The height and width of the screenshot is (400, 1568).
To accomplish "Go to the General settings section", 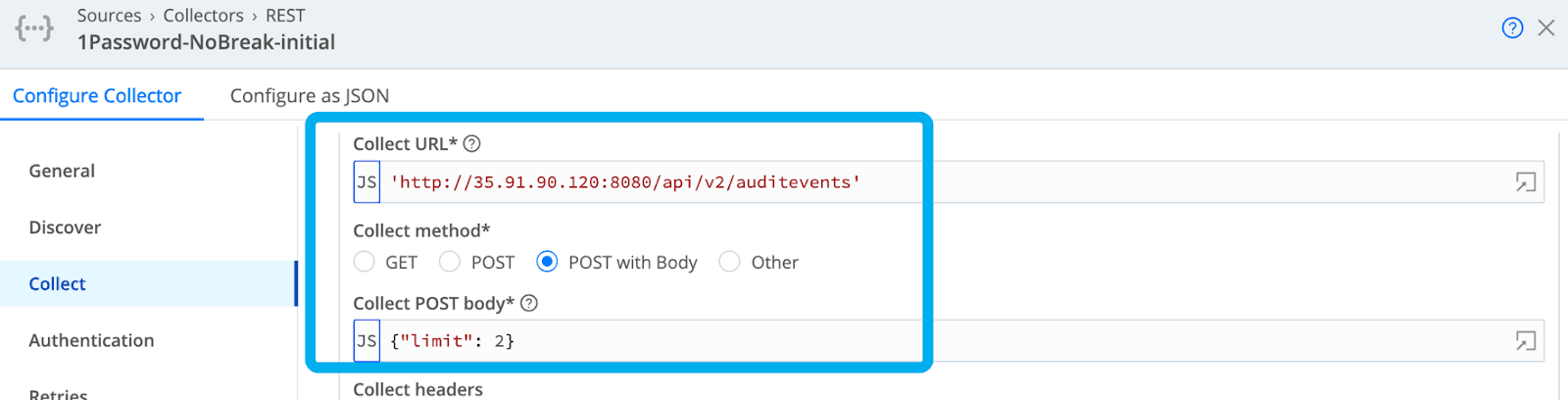I will click(62, 171).
